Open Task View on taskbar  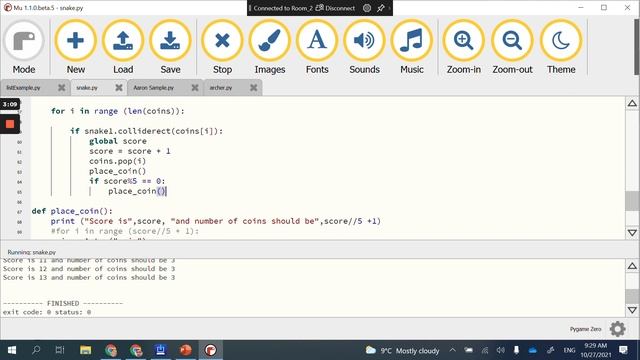[60, 350]
